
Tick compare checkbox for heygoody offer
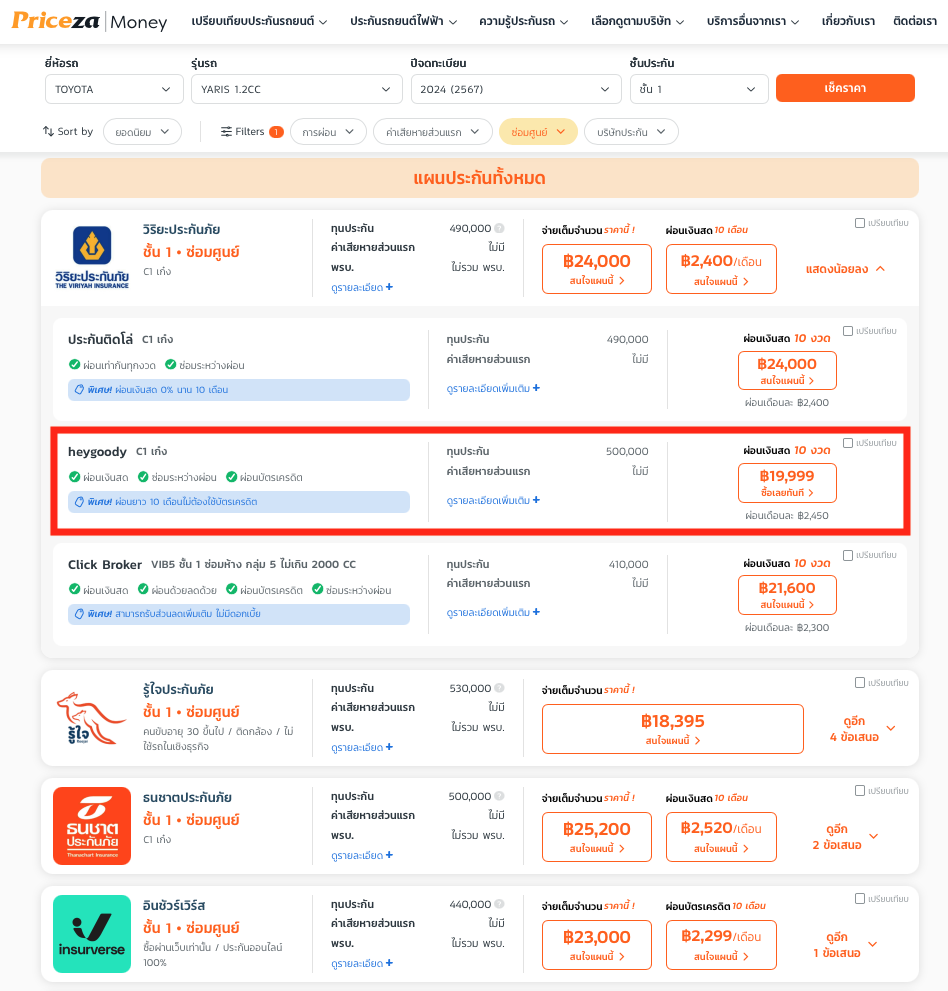pyautogui.click(x=848, y=442)
